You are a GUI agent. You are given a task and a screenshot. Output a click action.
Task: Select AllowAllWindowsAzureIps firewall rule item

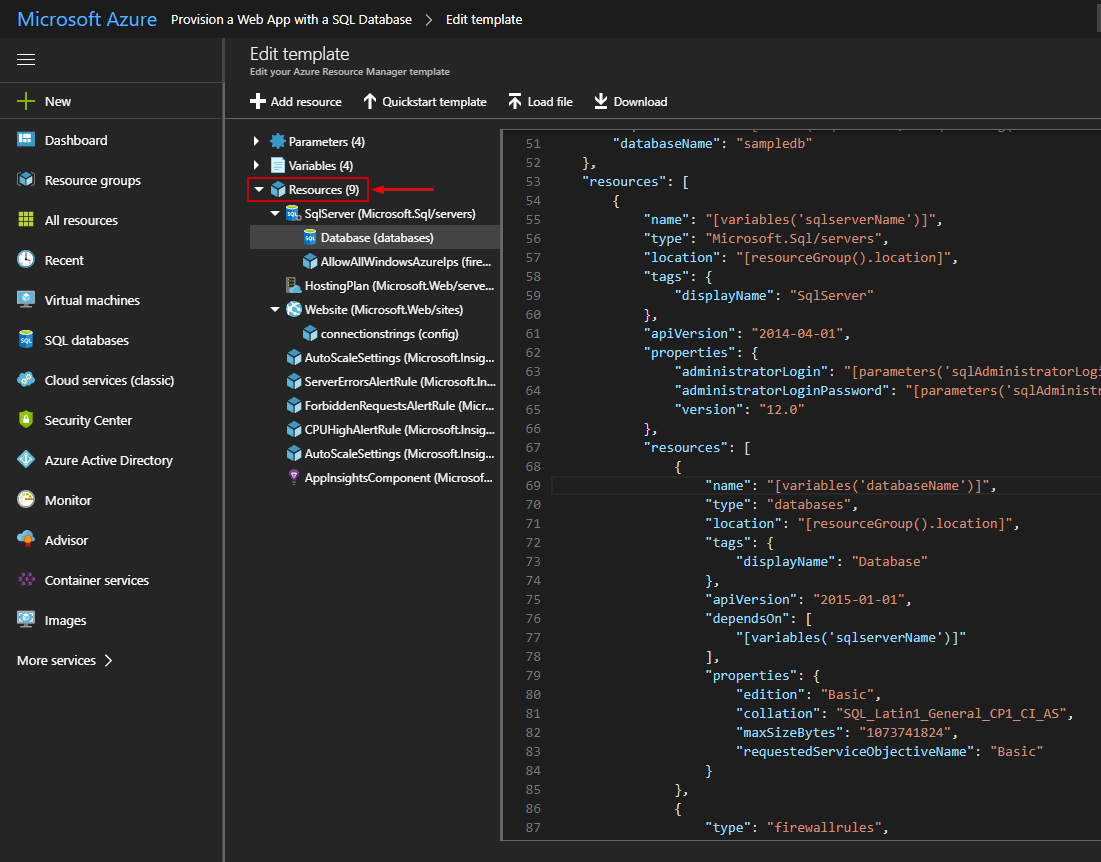click(x=406, y=262)
